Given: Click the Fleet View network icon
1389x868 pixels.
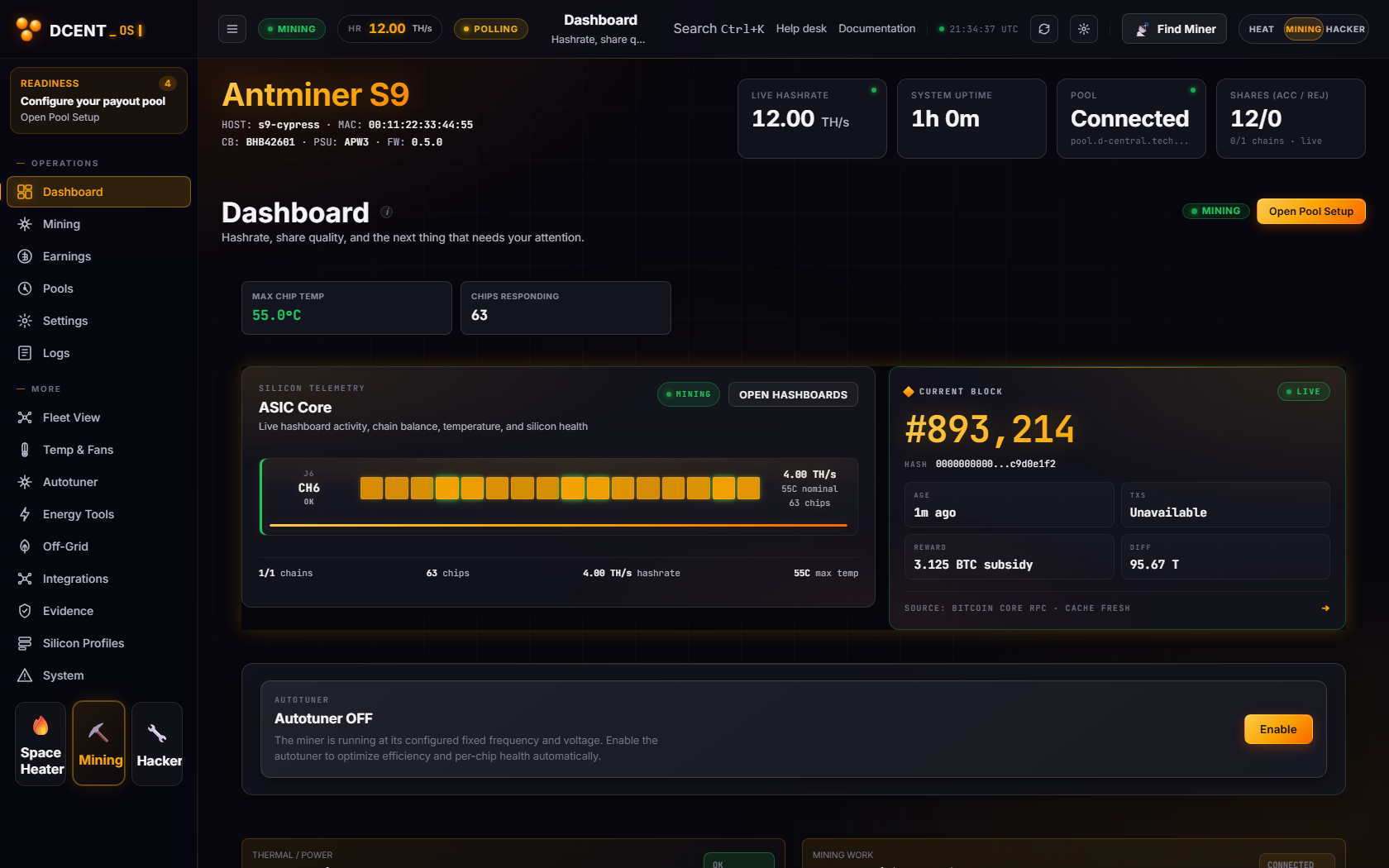Looking at the screenshot, I should pos(25,417).
